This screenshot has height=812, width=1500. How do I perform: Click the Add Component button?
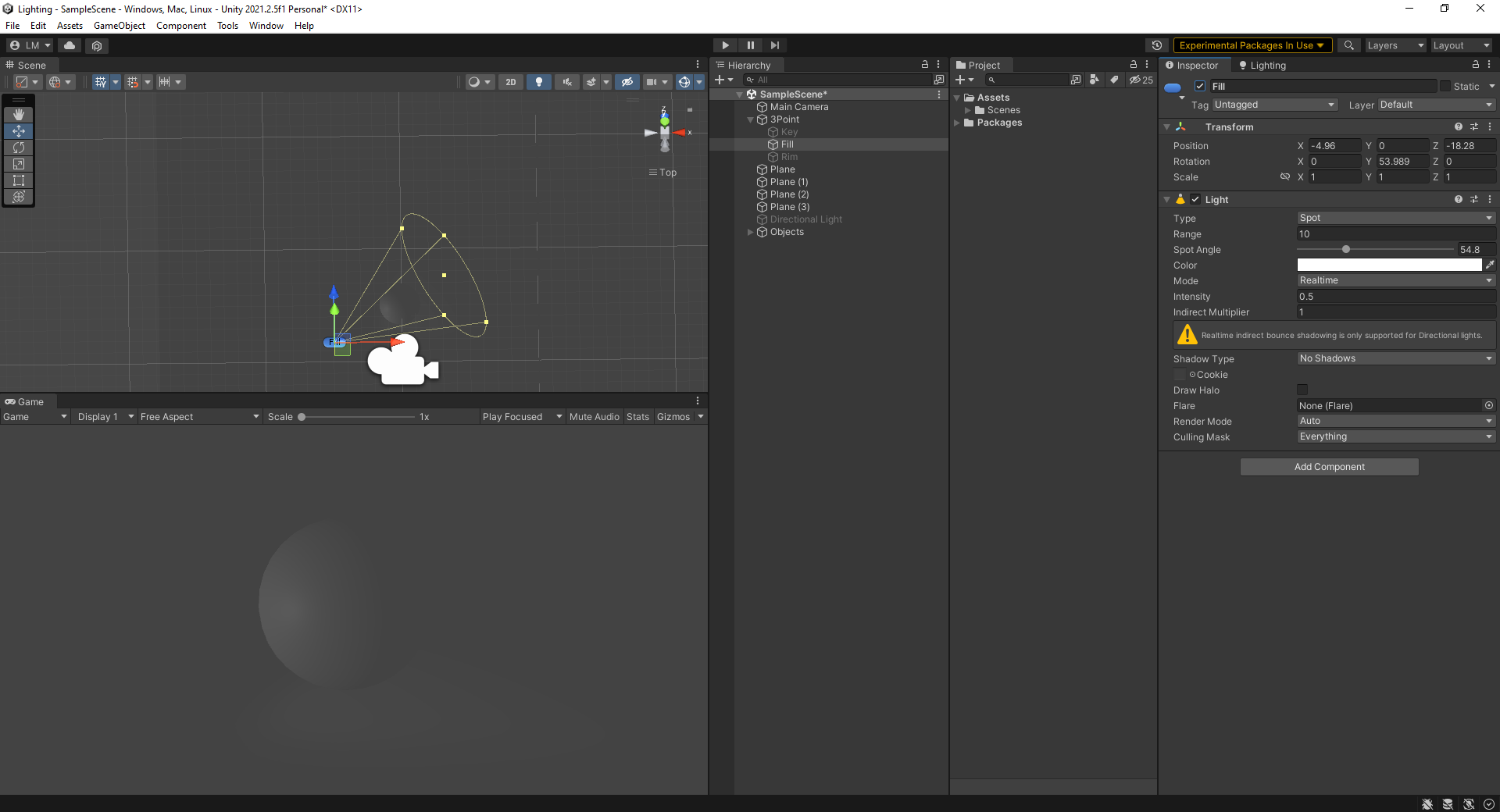tap(1329, 467)
